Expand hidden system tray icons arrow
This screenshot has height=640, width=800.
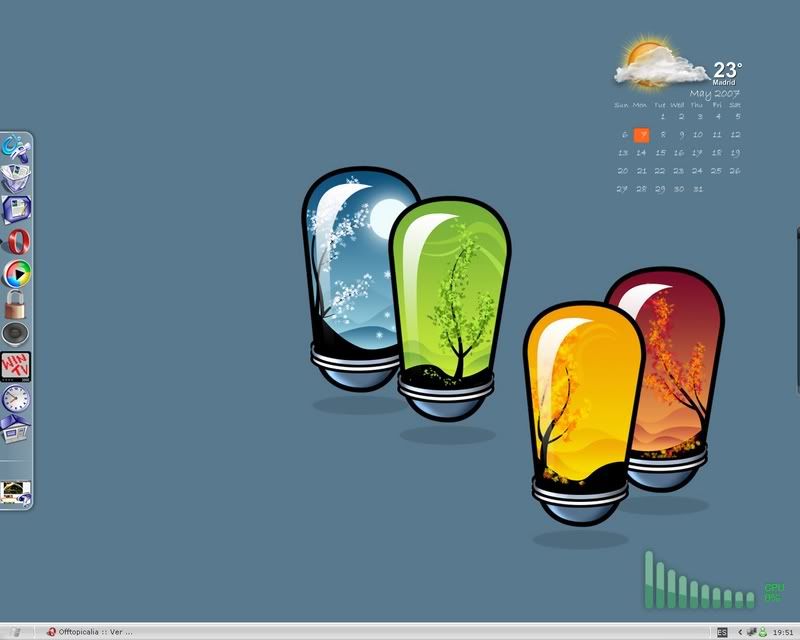click(739, 632)
